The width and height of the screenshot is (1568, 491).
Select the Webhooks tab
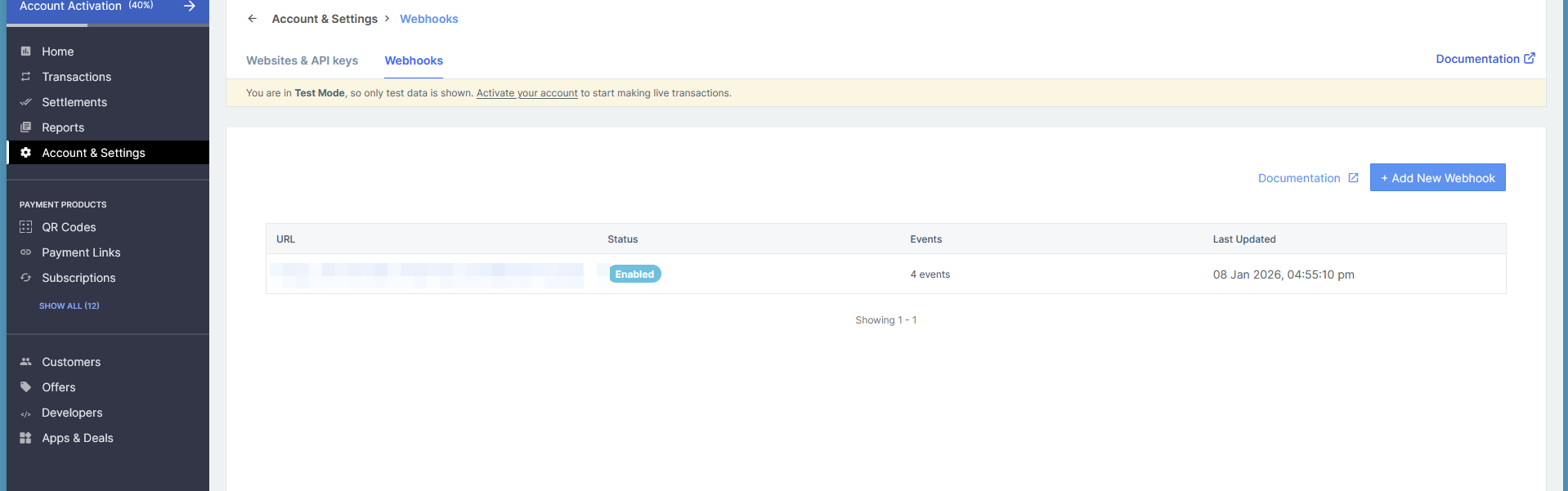pos(414,60)
